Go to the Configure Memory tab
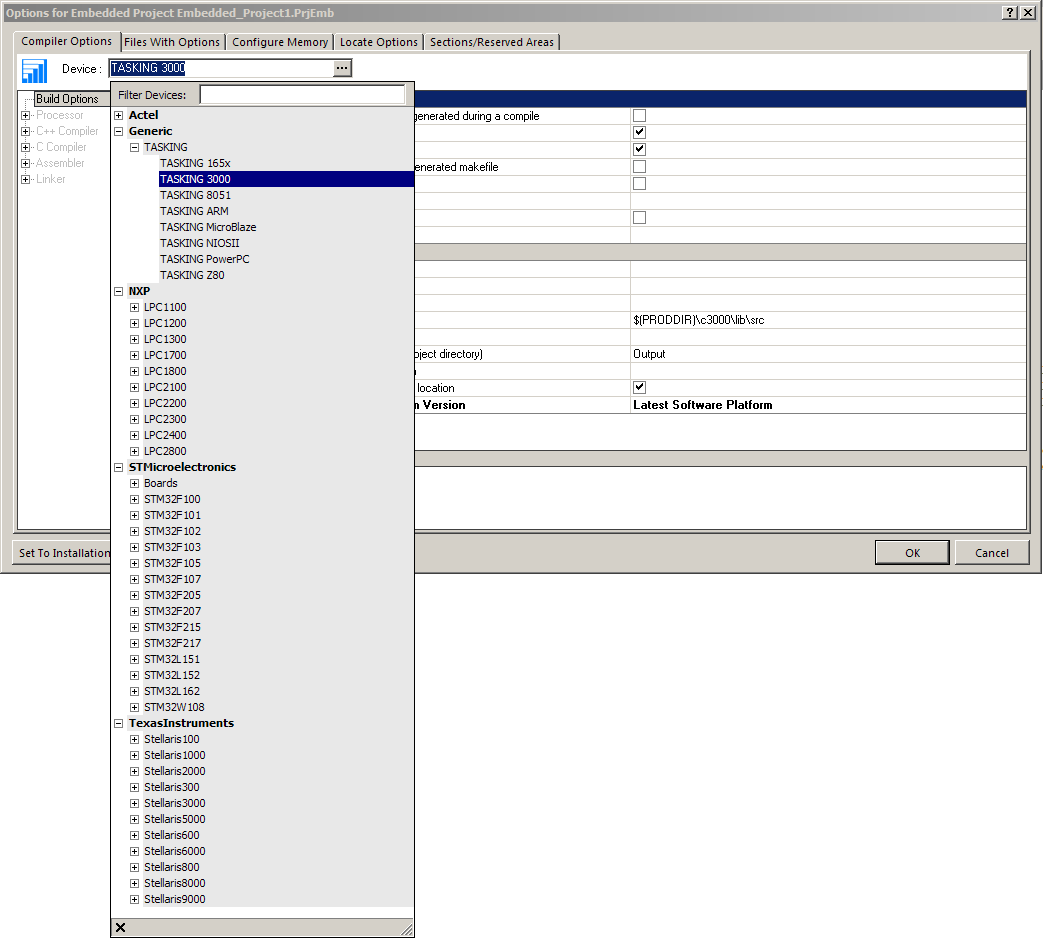Viewport: 1043px width, 939px height. (280, 42)
